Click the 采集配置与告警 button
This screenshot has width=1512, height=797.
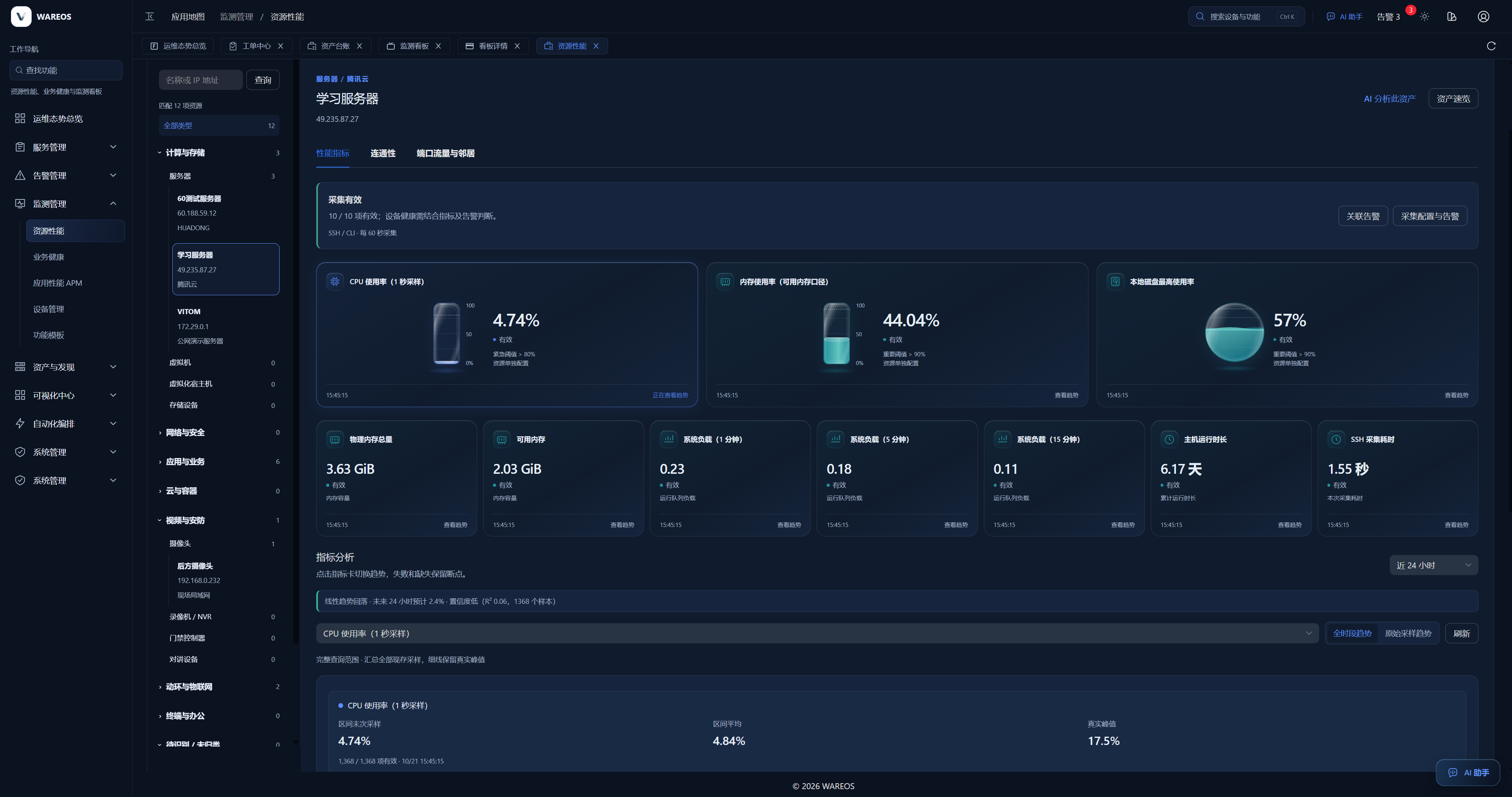click(x=1430, y=216)
